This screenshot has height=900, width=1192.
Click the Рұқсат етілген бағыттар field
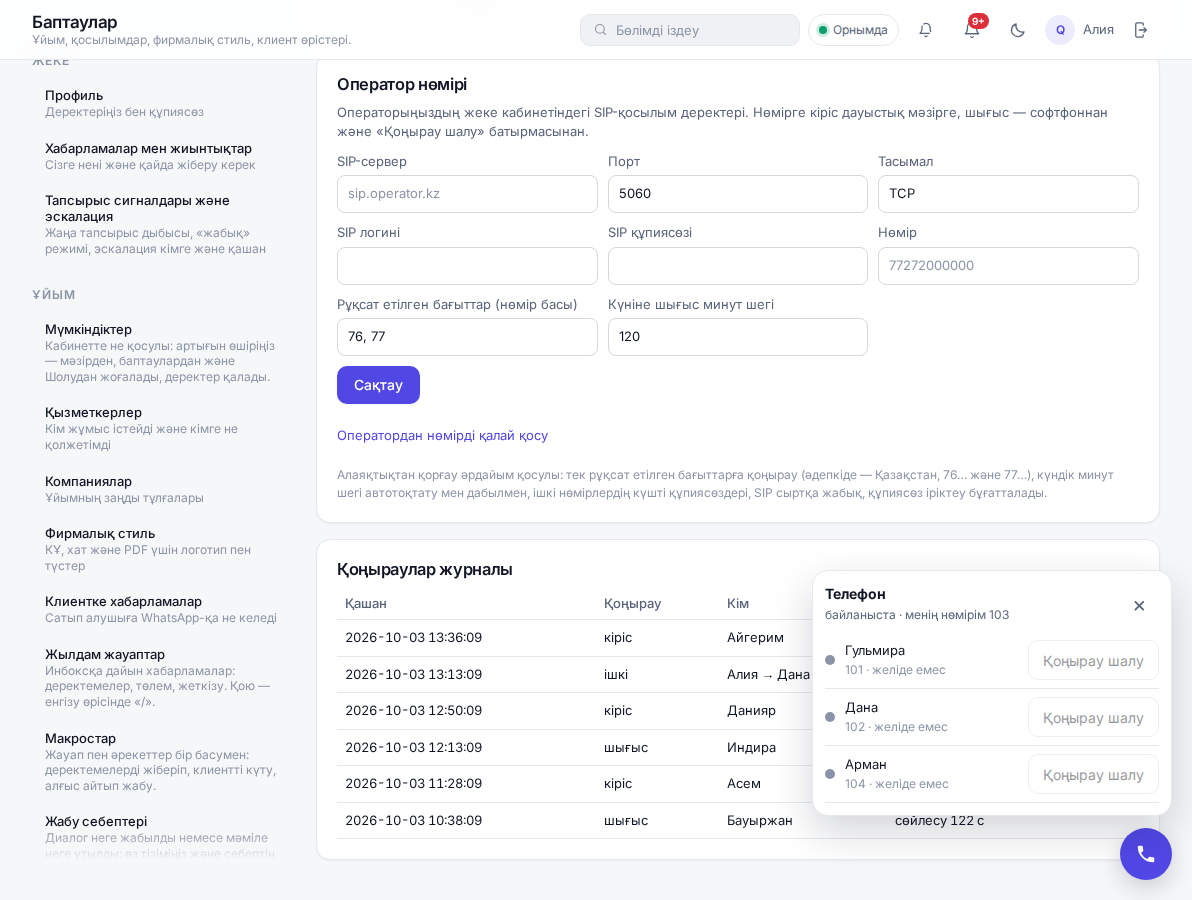coord(467,337)
